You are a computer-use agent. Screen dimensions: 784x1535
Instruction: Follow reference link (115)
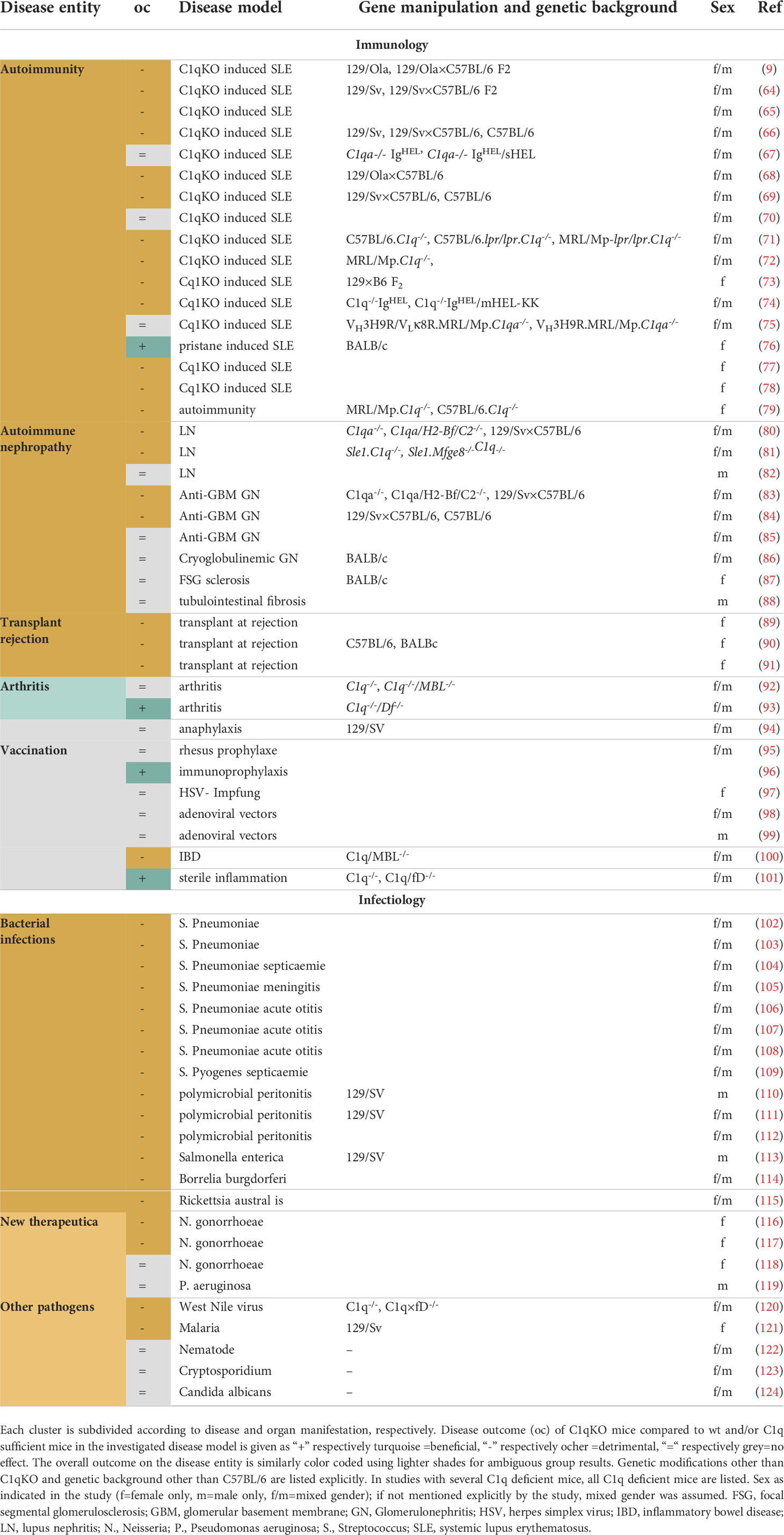tap(768, 1201)
